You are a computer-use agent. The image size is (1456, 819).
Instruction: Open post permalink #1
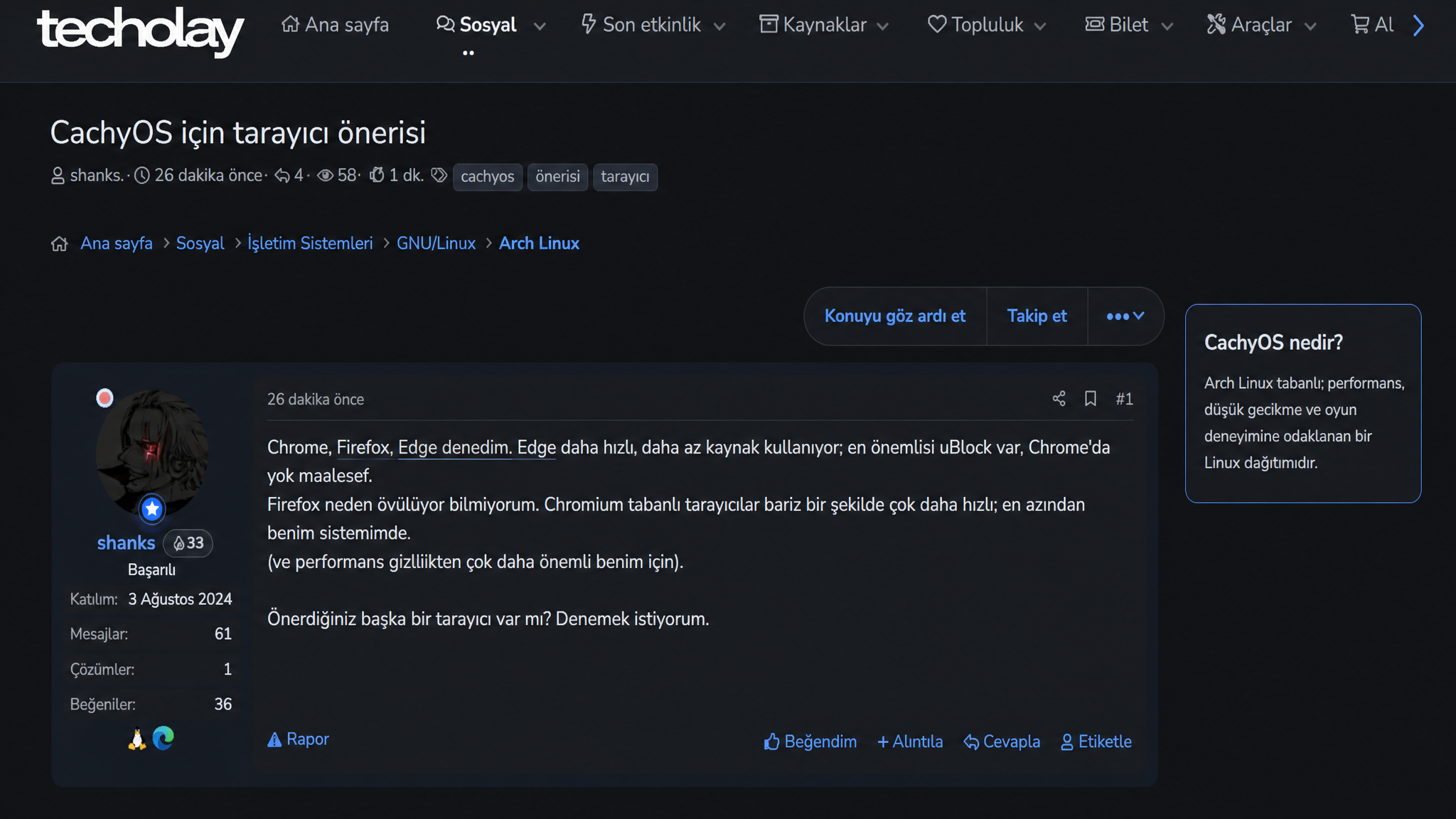pos(1124,400)
